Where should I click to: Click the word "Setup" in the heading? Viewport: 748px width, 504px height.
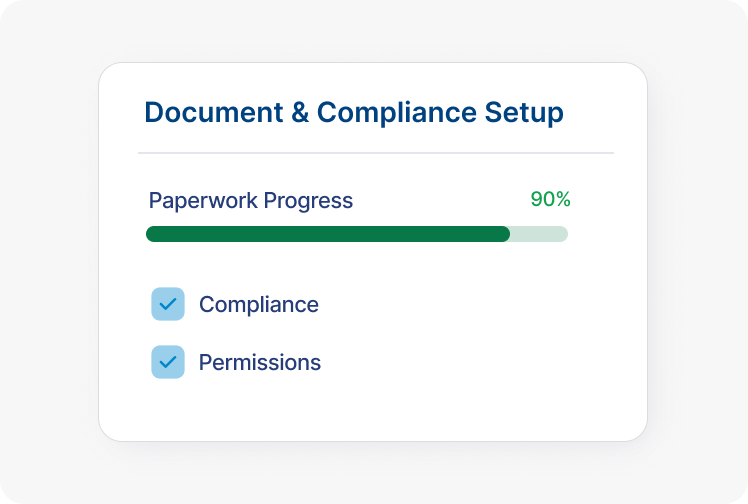(x=524, y=112)
